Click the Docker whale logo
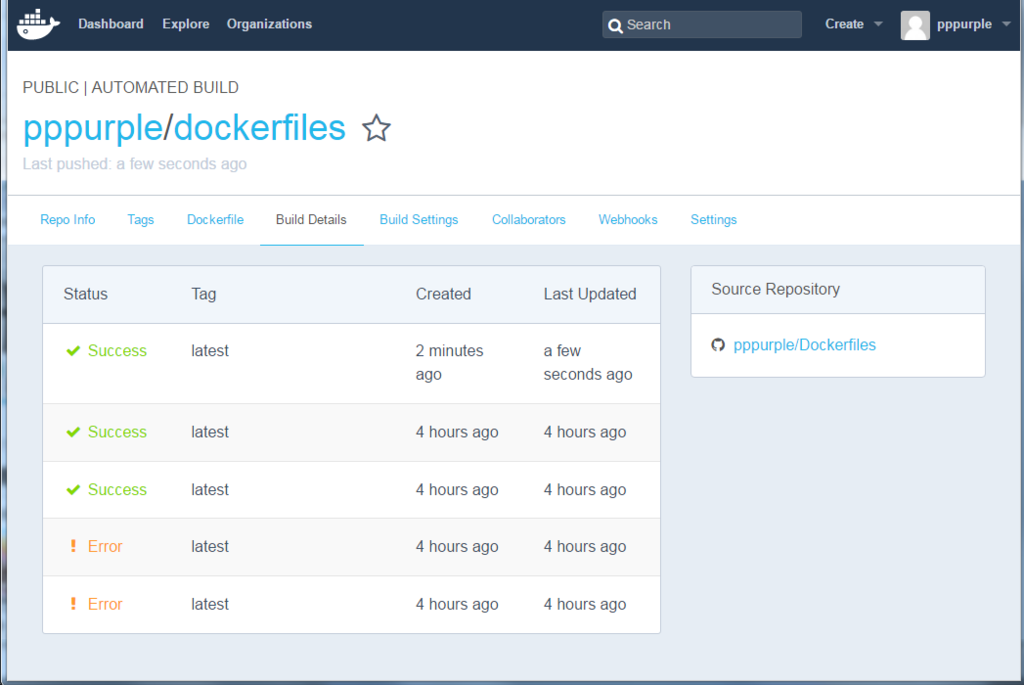 point(38,24)
